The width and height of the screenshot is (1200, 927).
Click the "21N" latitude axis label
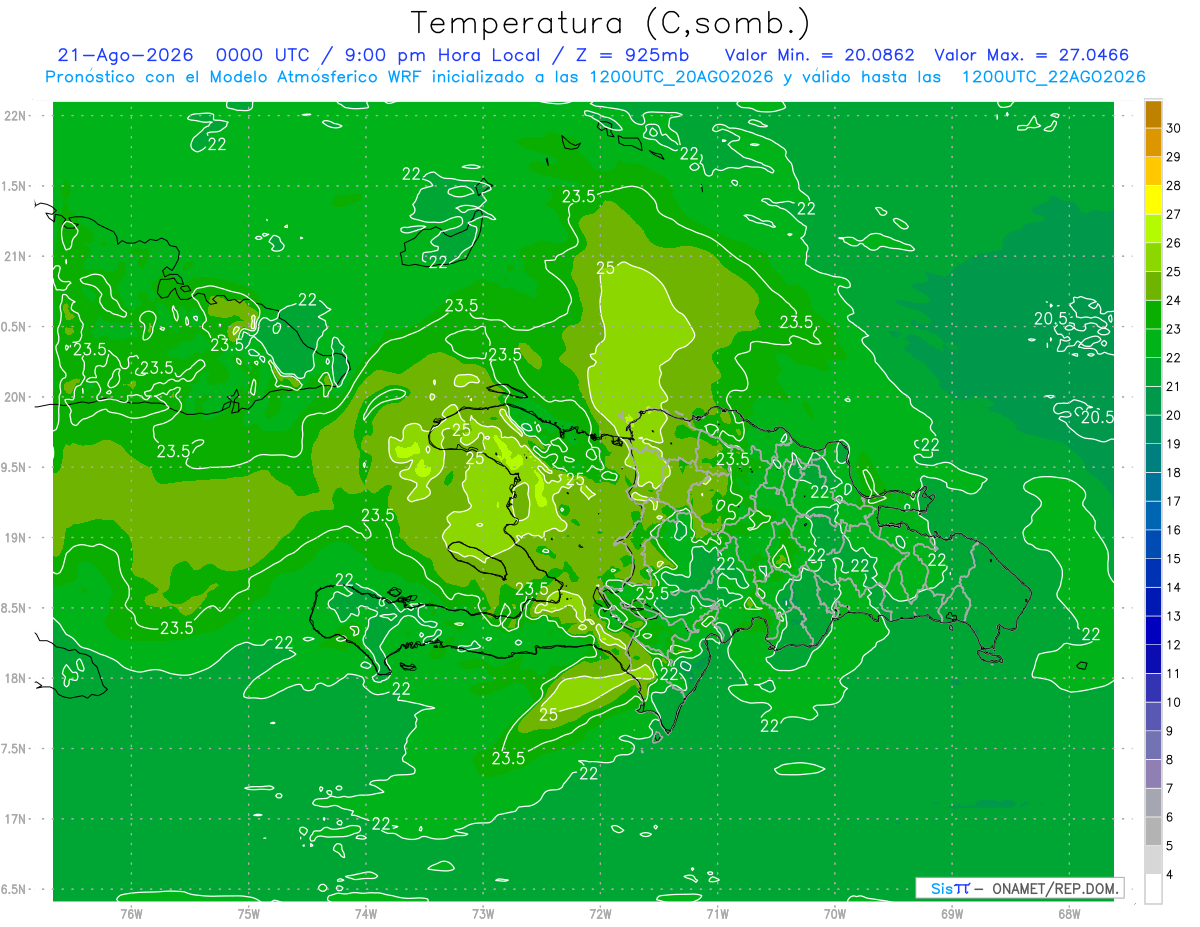(15, 257)
